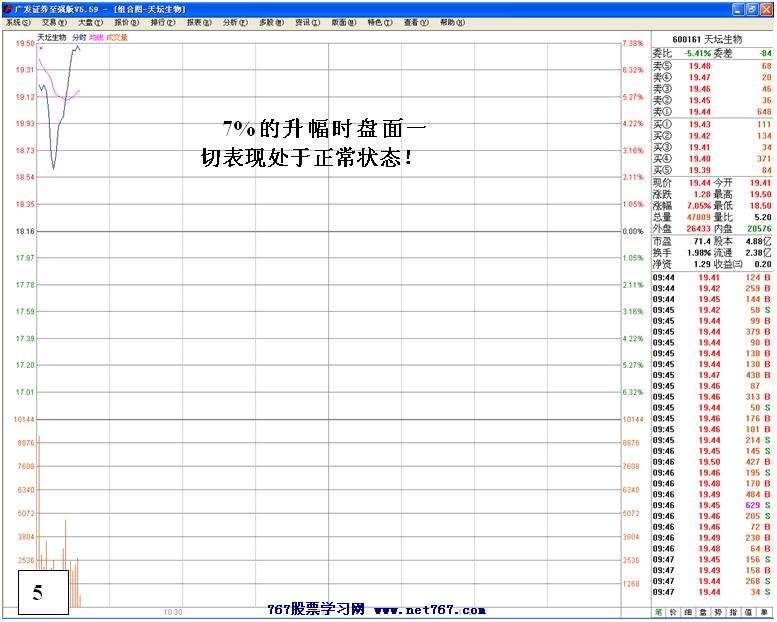Click the 委差 value -84

tap(766, 54)
